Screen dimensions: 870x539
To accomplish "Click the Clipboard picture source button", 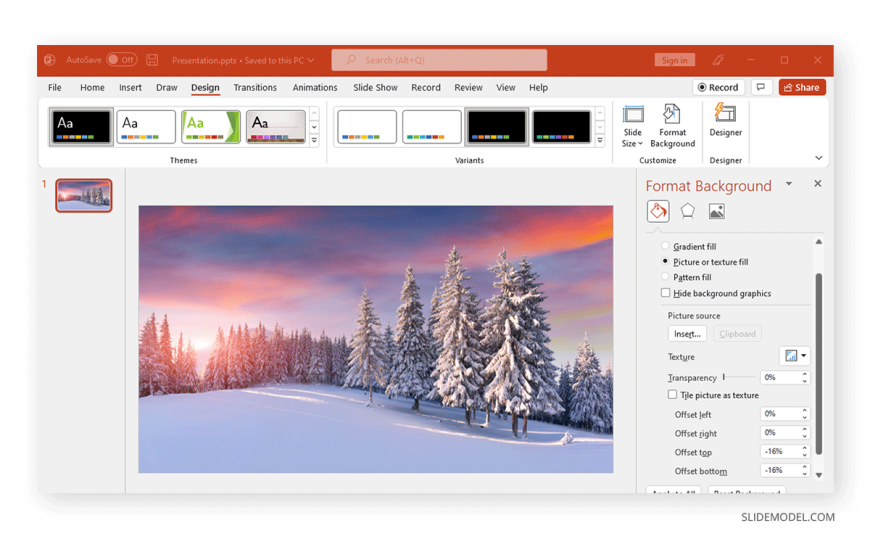I will [x=737, y=334].
